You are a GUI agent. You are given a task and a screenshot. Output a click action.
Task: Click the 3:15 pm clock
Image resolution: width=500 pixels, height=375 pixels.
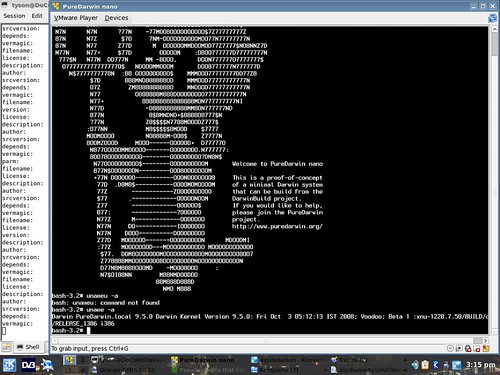click(x=480, y=365)
